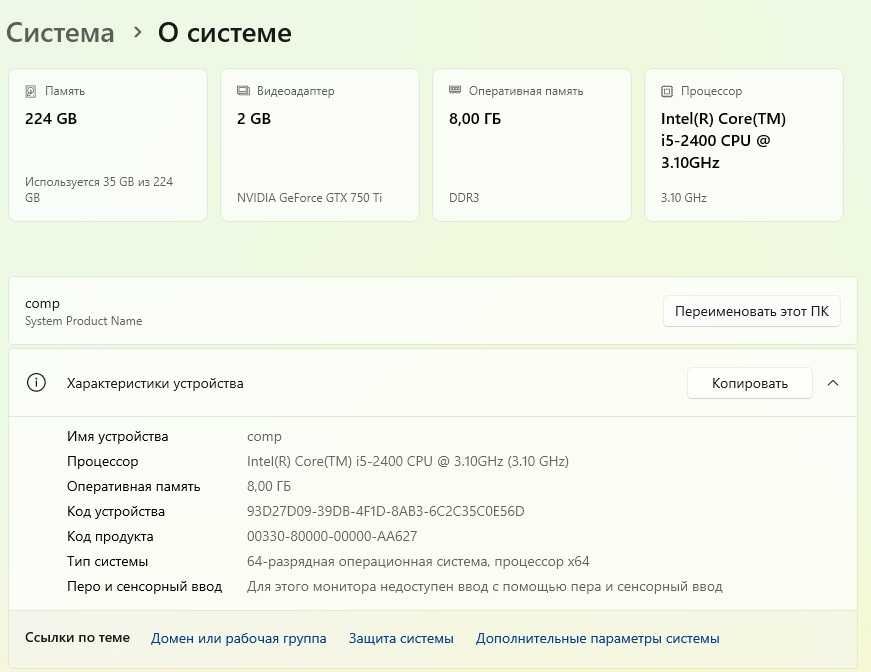
Task: Click the text 'System Product Name'
Action: tap(83, 321)
